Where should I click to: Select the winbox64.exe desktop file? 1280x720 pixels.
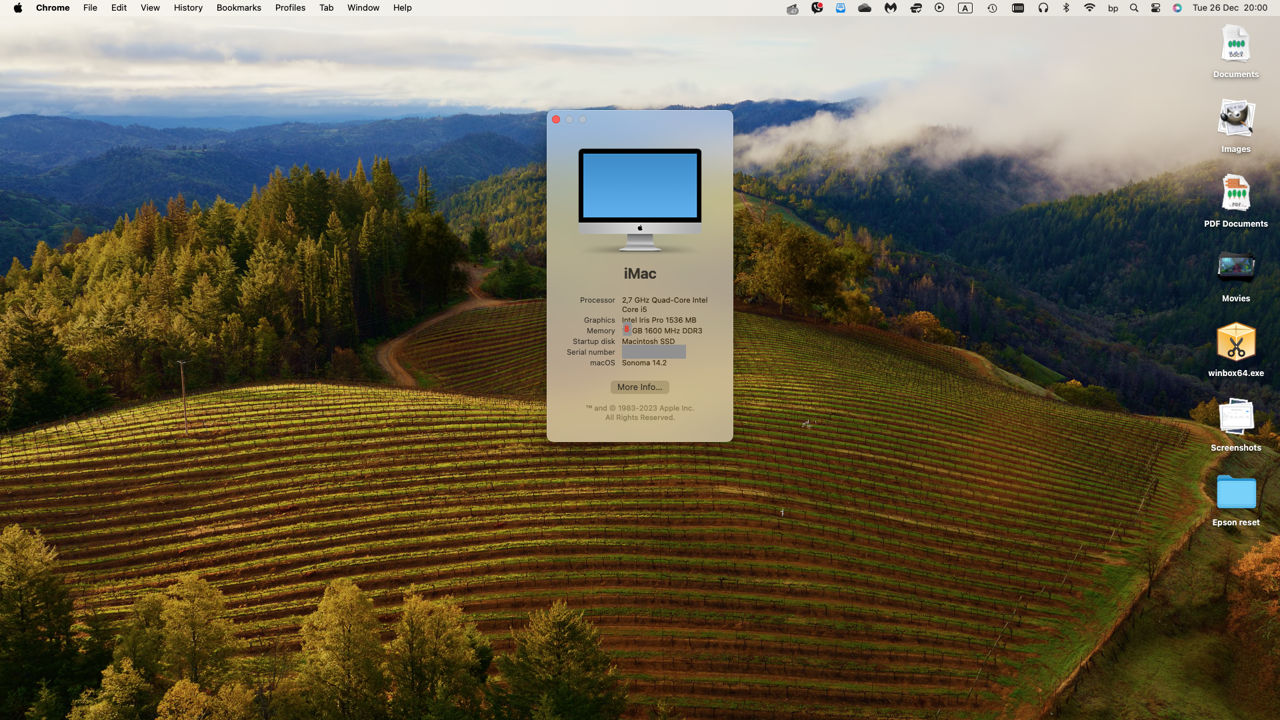[1236, 350]
